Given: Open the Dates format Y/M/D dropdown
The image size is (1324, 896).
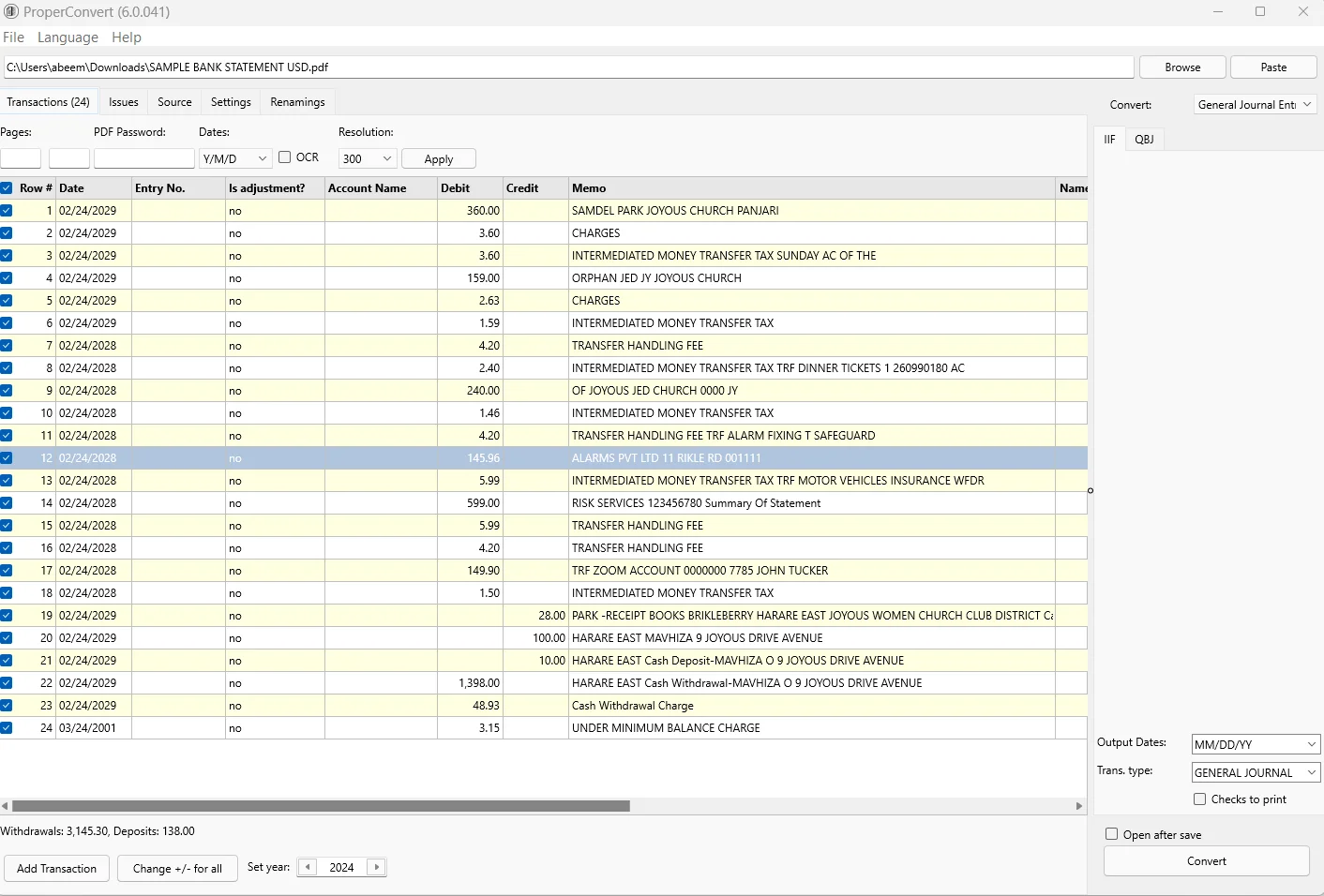Looking at the screenshot, I should (x=235, y=159).
